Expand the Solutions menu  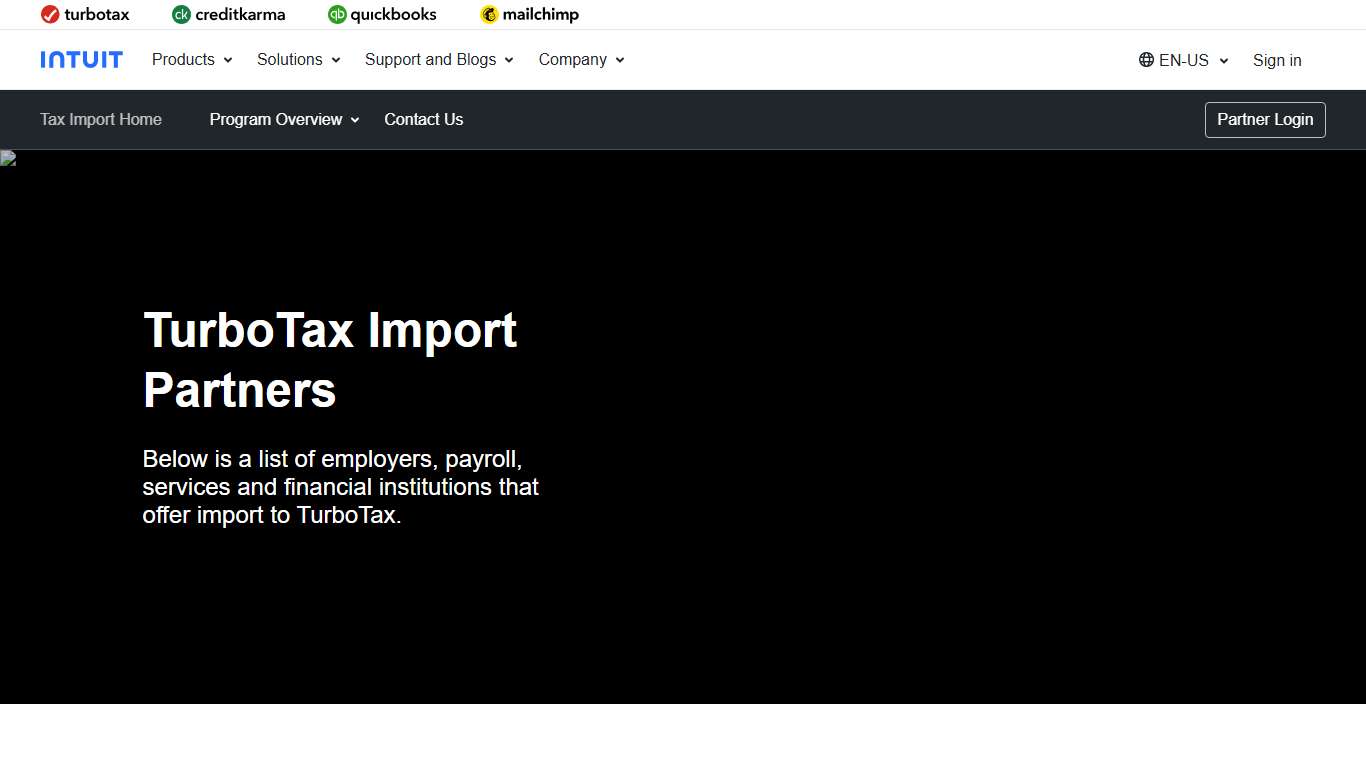(x=297, y=60)
